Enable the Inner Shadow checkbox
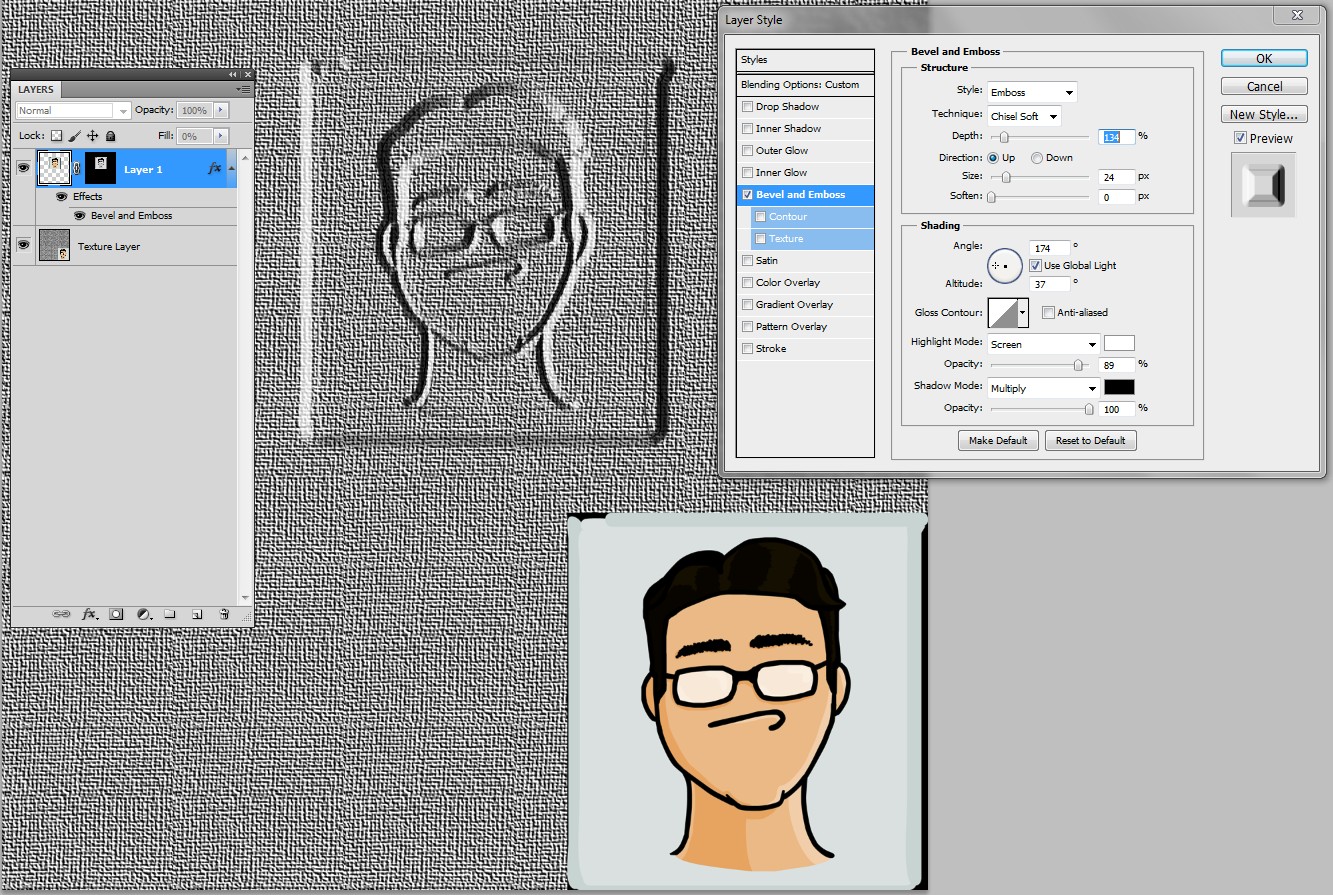 [x=747, y=129]
